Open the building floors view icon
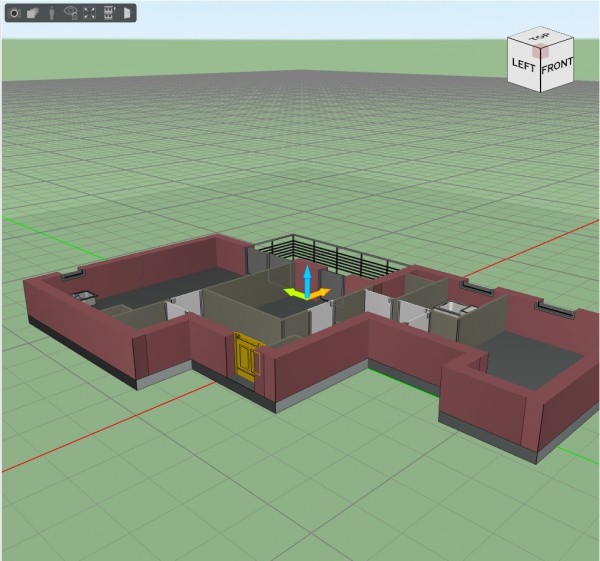600x561 pixels. (x=109, y=13)
